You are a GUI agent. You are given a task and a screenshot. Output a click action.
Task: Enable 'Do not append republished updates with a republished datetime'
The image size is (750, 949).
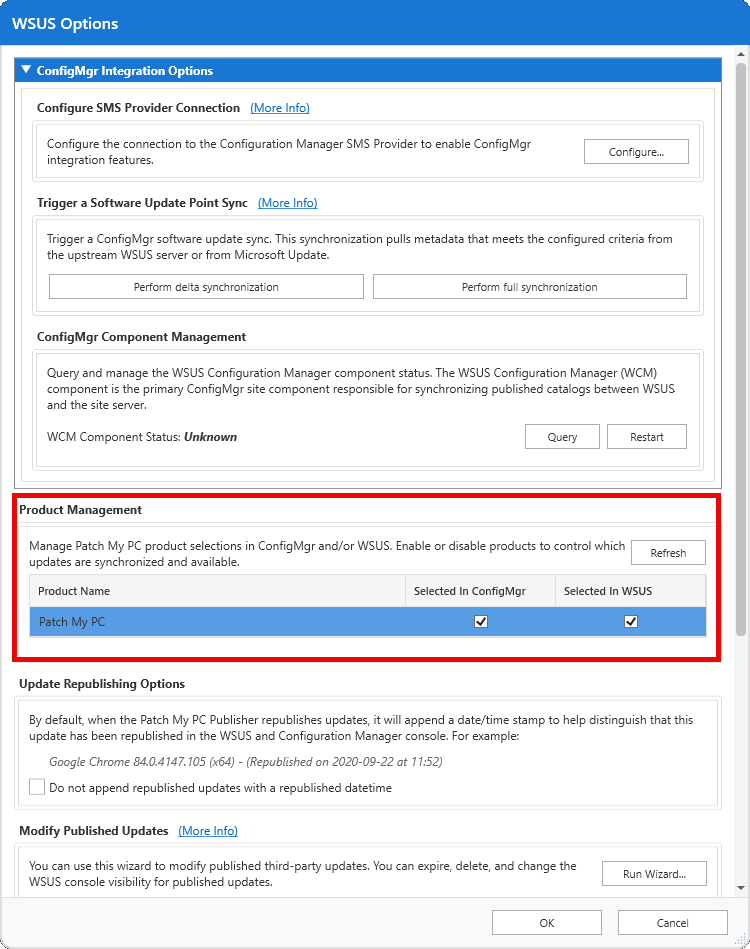pos(37,785)
